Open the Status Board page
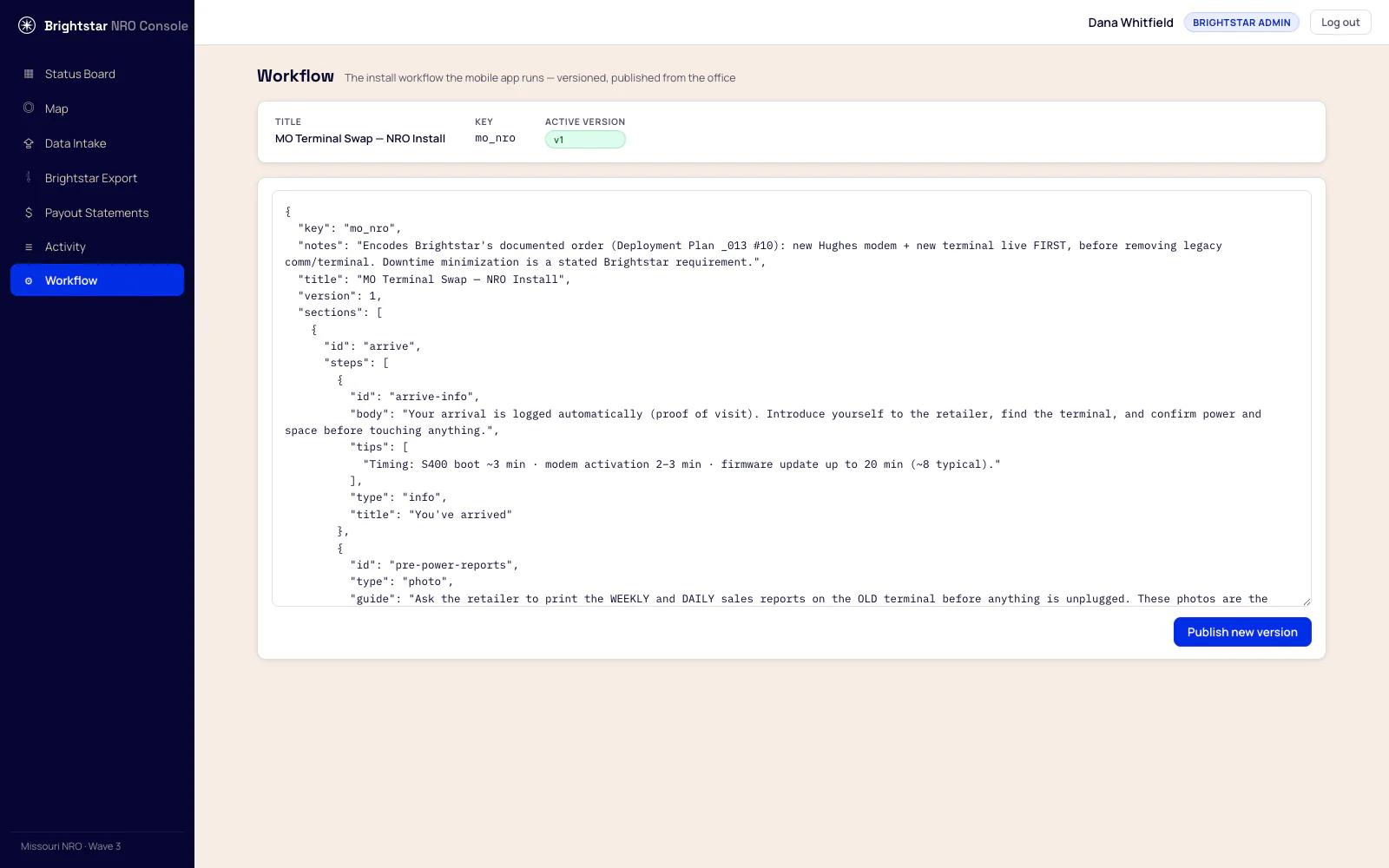The width and height of the screenshot is (1389, 868). [97, 74]
